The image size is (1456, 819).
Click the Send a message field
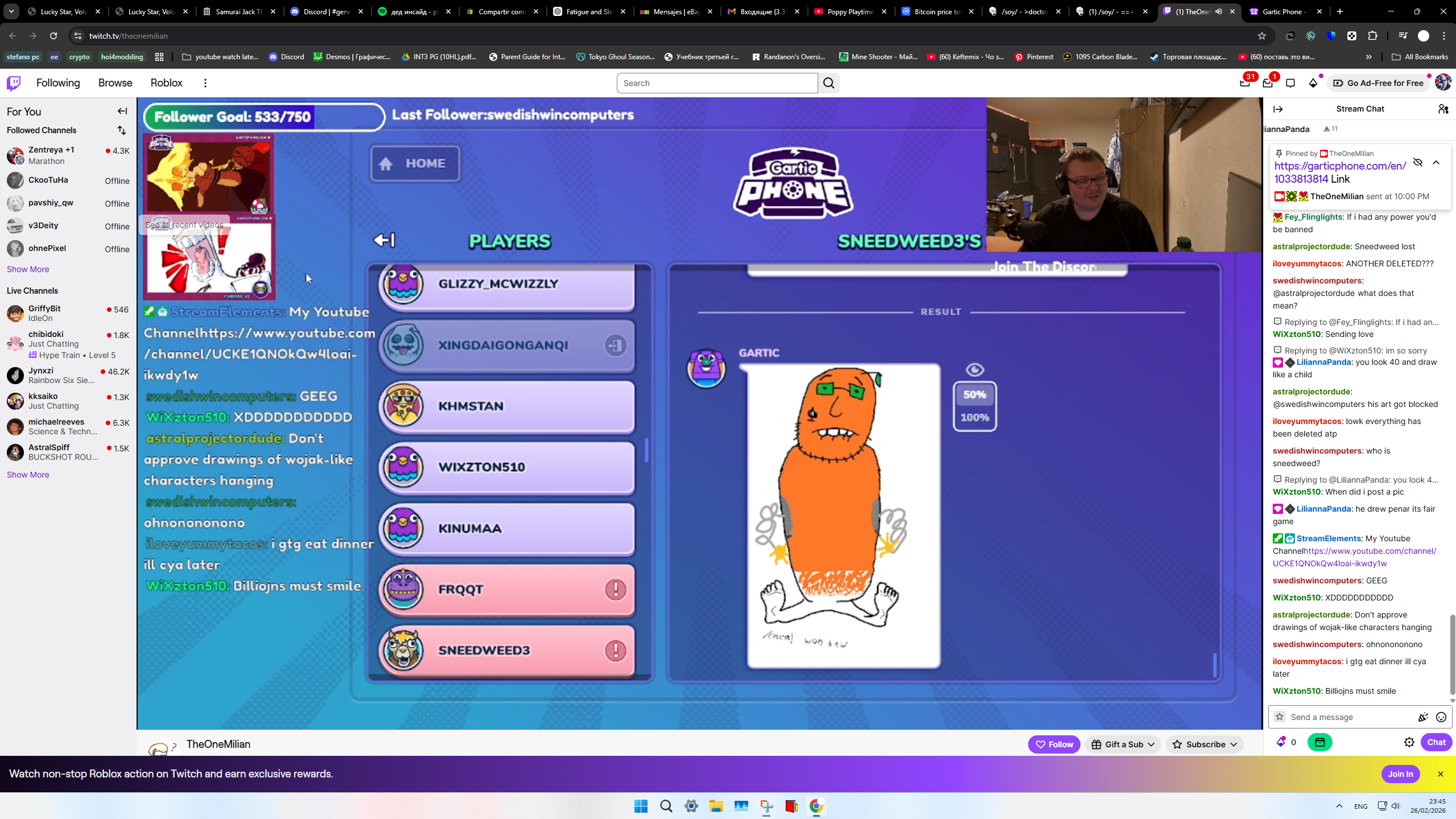(1348, 717)
